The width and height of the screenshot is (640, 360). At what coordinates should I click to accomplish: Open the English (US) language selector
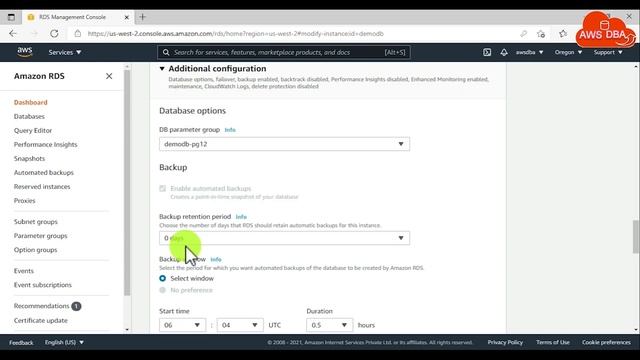(64, 342)
